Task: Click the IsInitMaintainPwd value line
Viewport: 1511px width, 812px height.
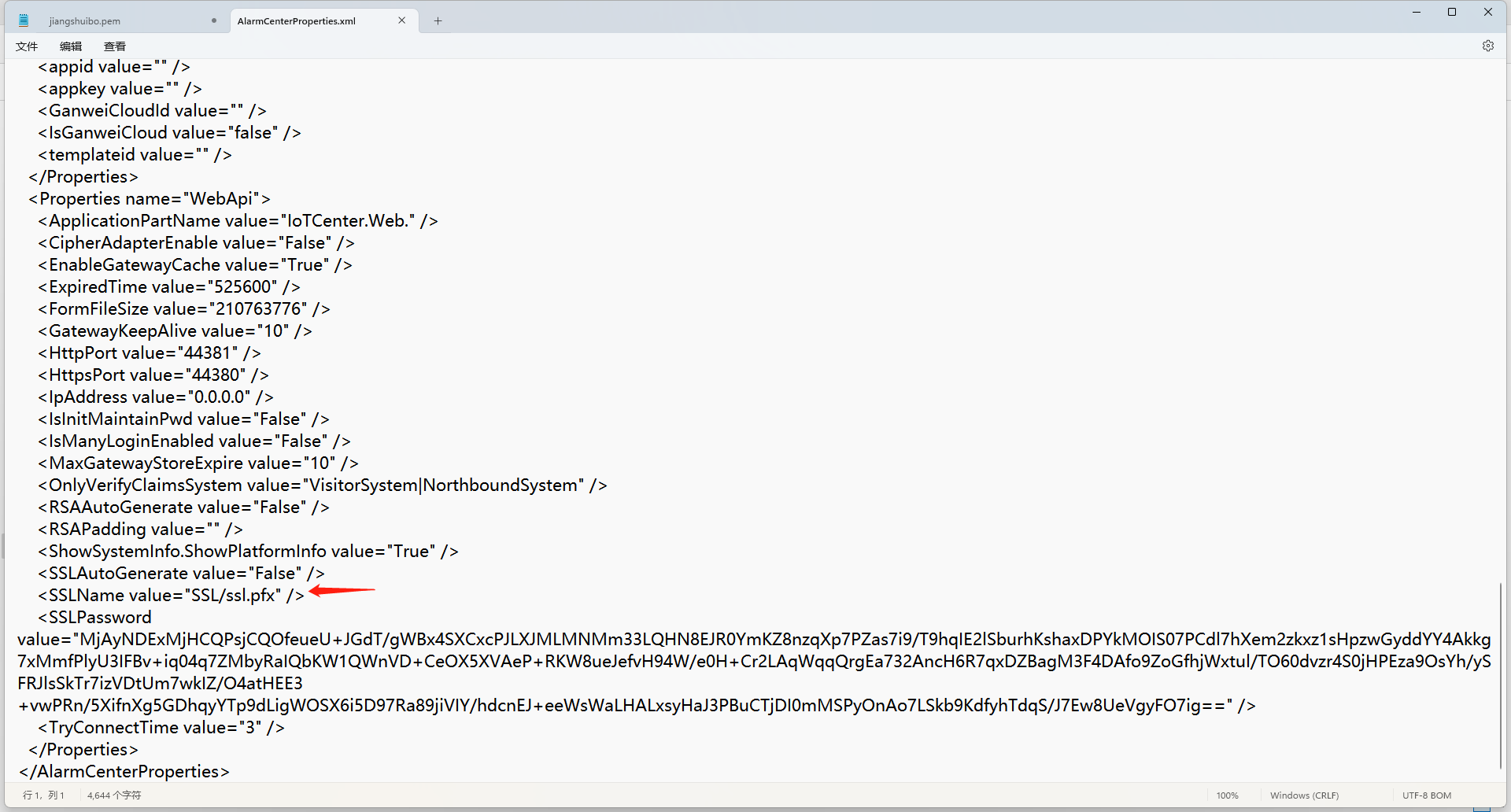Action: [x=183, y=419]
